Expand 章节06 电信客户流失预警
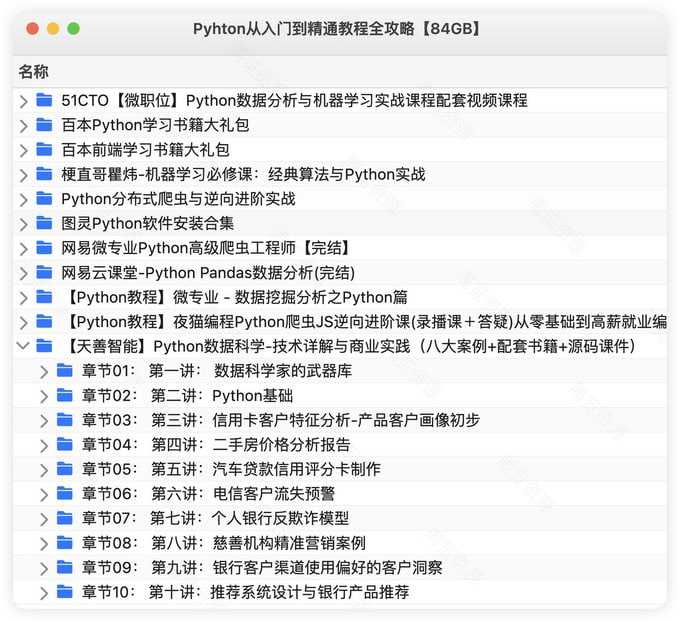The image size is (680, 622). pos(44,495)
